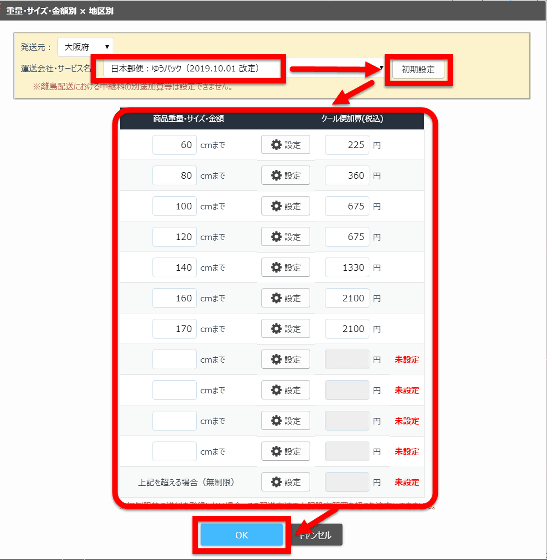Open the 発送元 大阪府 dropdown

85,47
